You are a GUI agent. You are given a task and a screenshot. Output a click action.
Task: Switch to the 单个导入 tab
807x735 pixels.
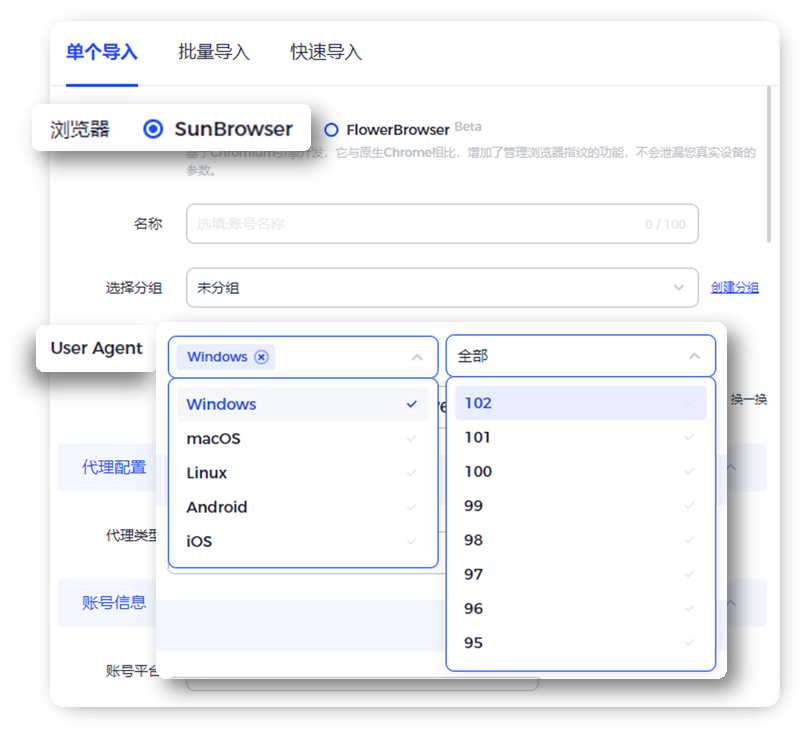(x=102, y=52)
